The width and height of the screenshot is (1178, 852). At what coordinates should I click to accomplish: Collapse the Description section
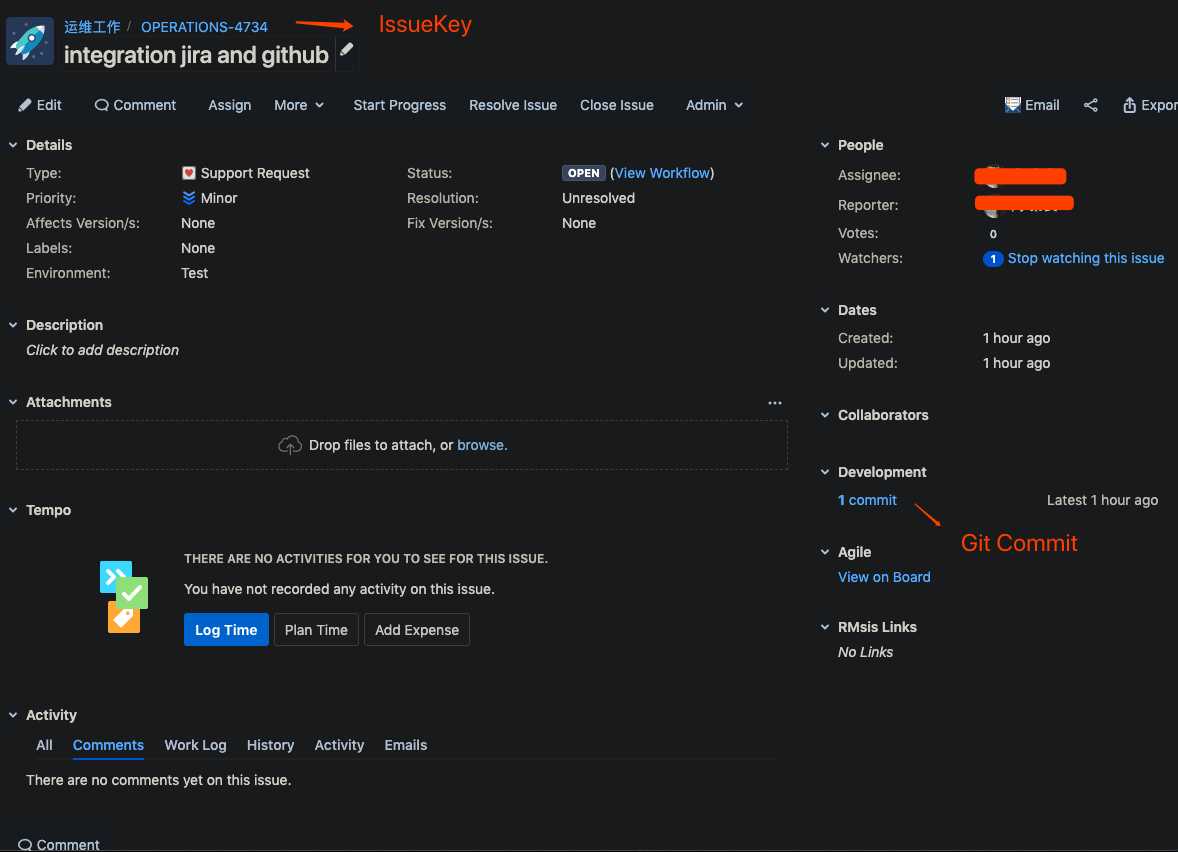(x=13, y=325)
